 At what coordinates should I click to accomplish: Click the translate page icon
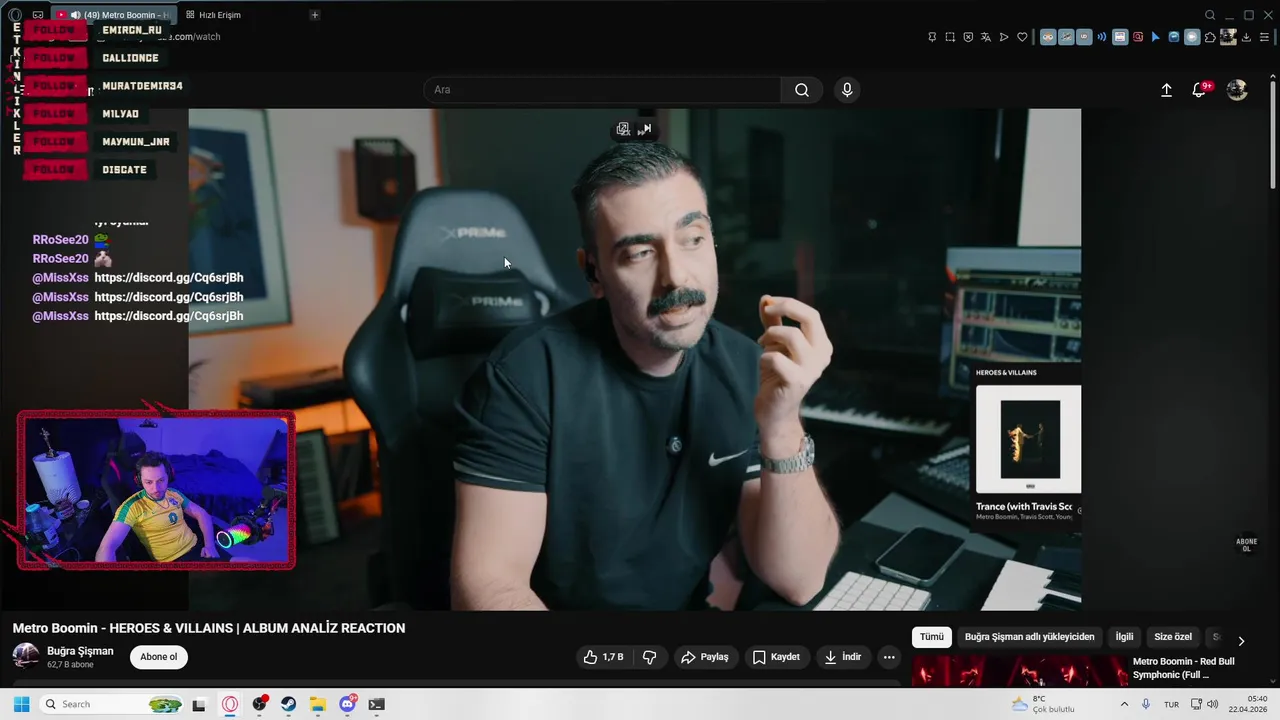pos(986,37)
